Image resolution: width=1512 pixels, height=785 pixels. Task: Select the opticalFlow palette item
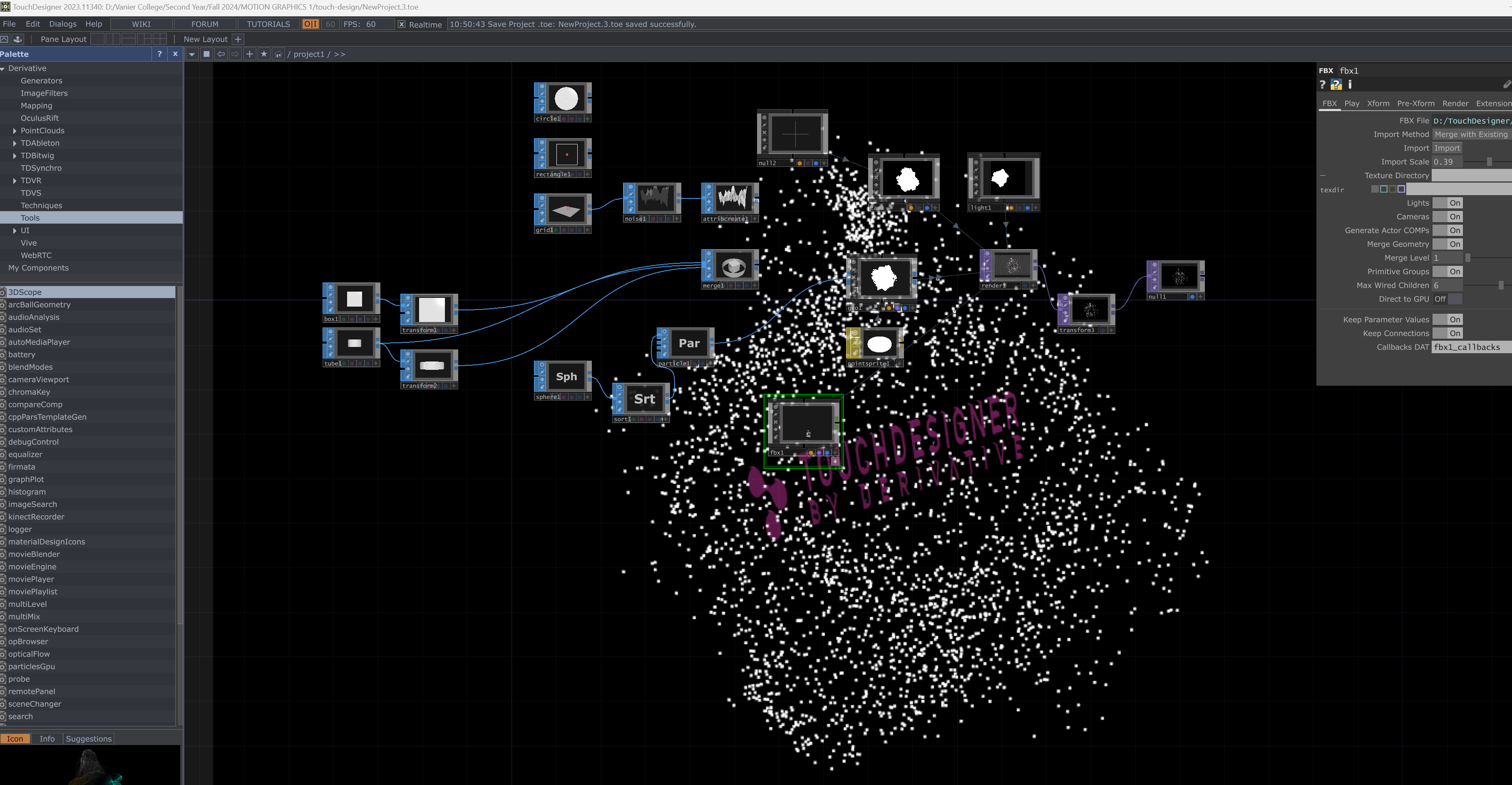(x=29, y=654)
